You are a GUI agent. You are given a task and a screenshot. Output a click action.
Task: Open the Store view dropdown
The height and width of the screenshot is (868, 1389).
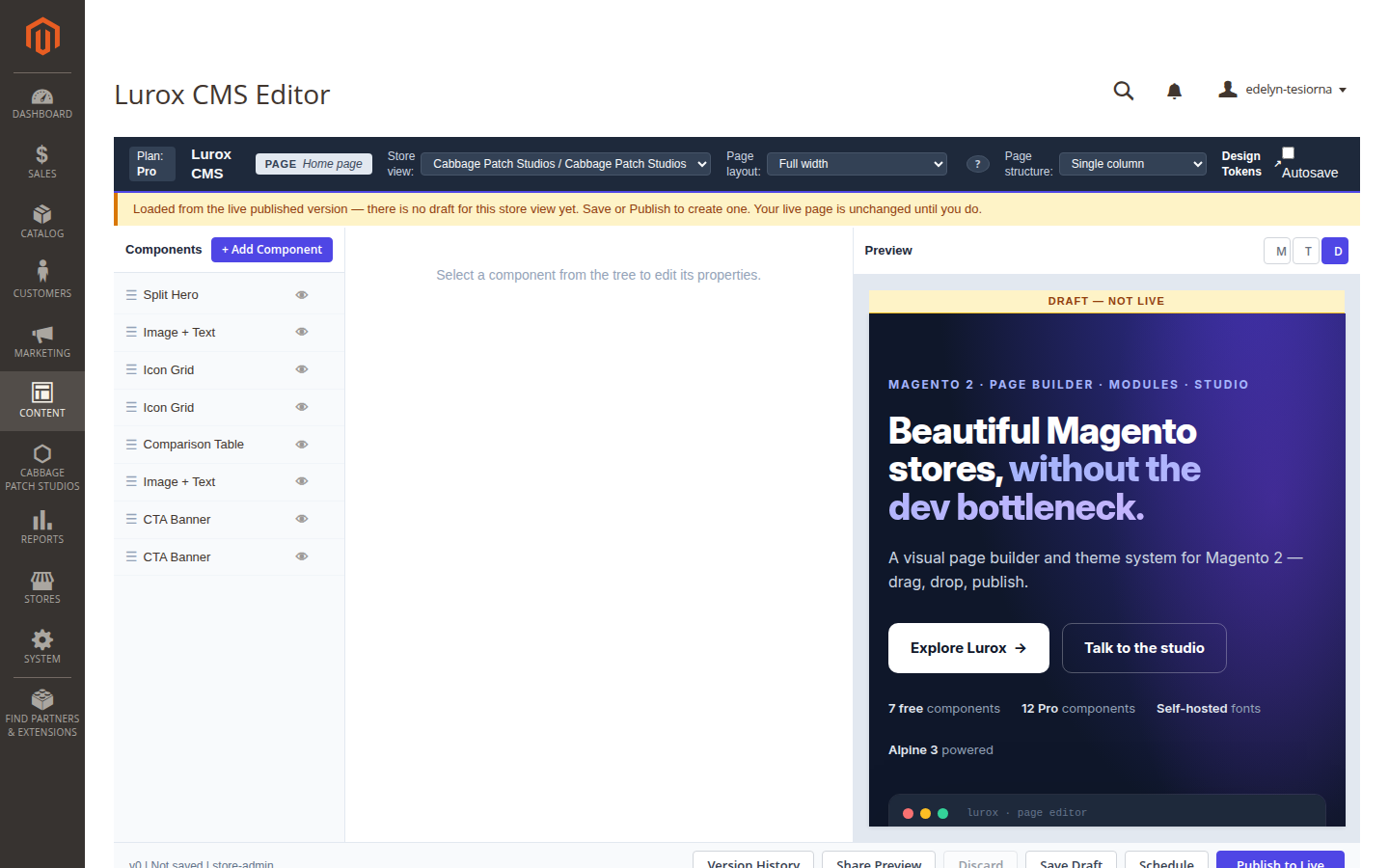[565, 164]
